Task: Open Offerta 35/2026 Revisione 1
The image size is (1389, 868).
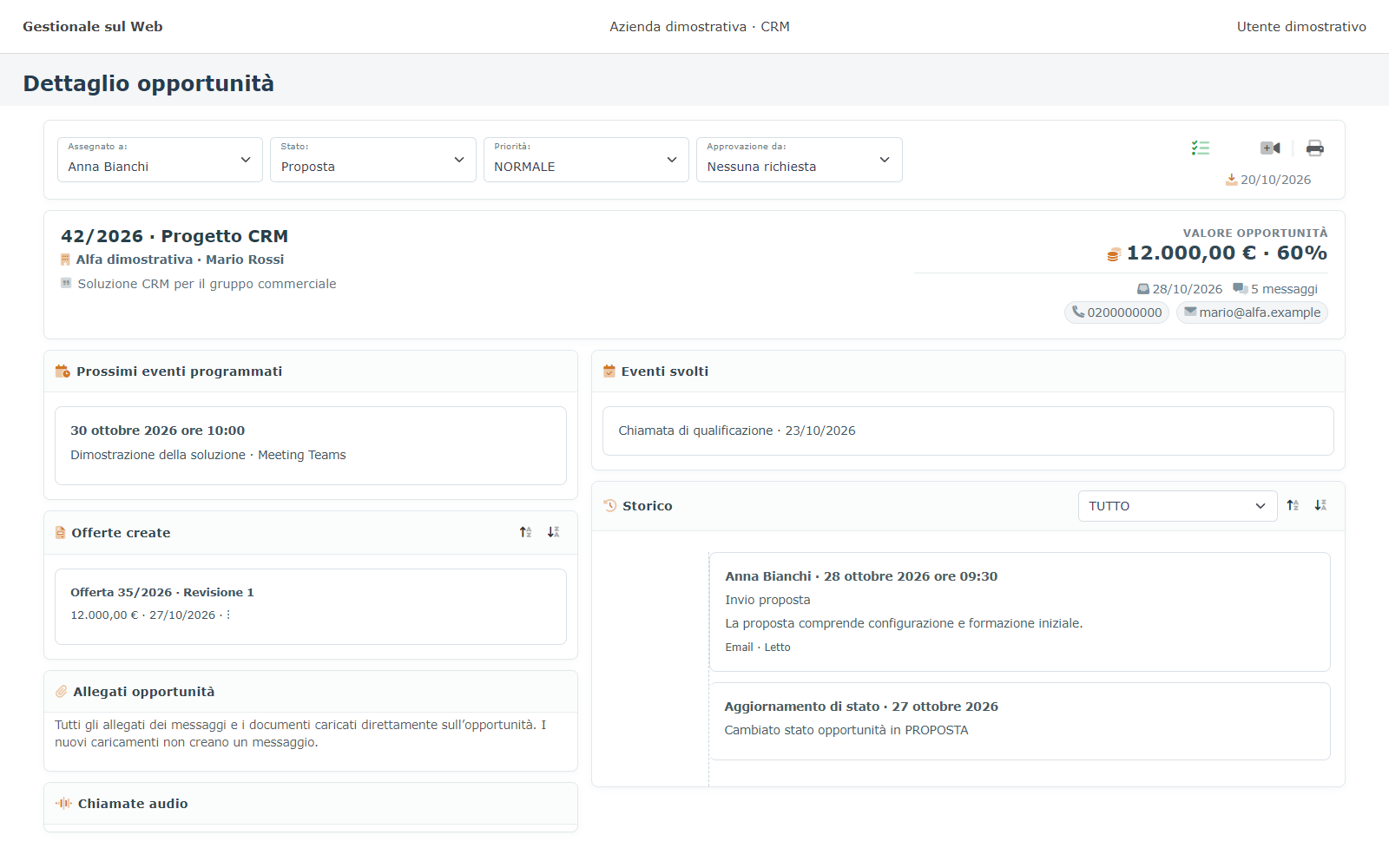Action: tap(311, 607)
